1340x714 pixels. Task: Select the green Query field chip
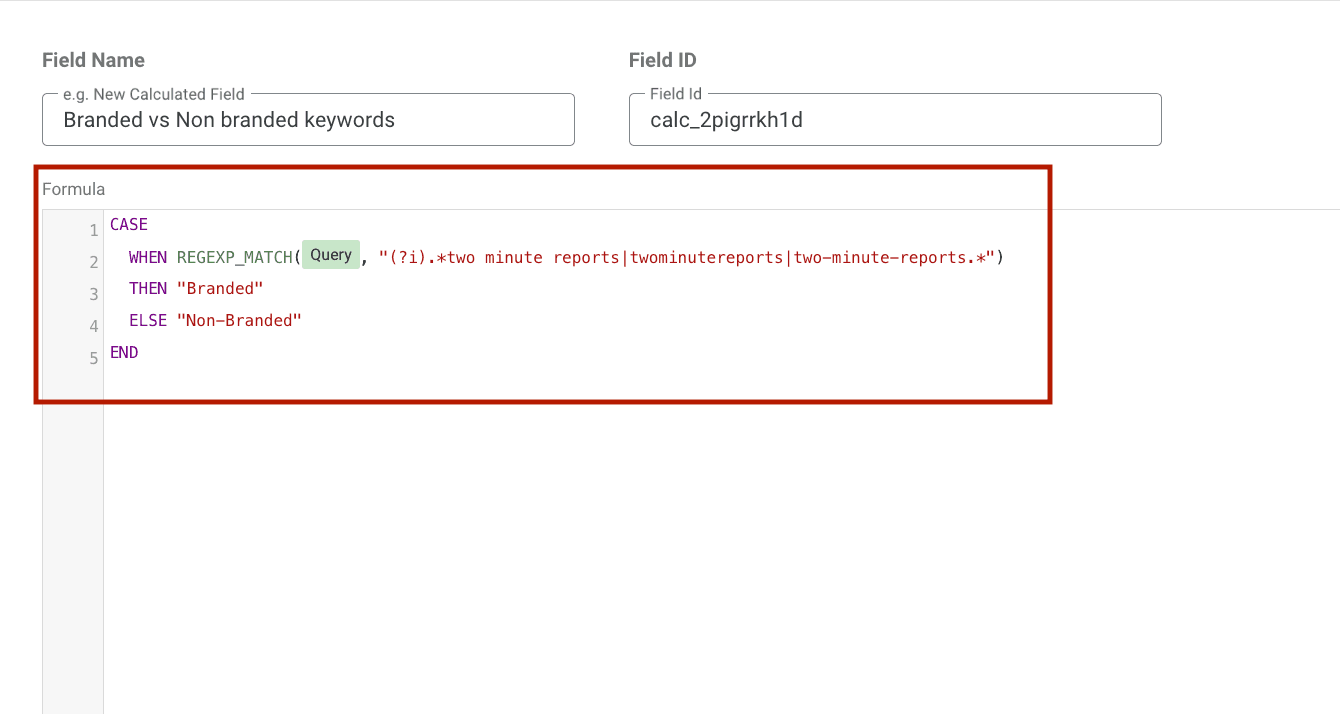(330, 255)
